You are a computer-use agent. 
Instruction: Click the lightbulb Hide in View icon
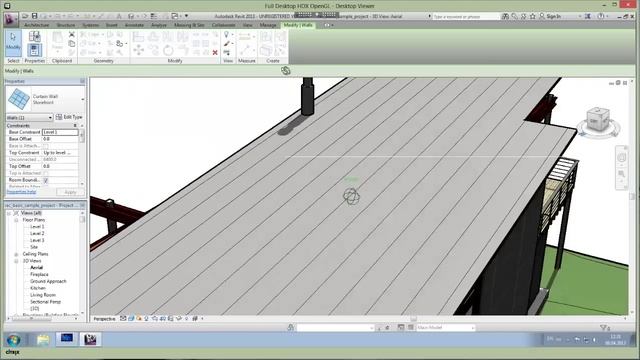pyautogui.click(x=227, y=35)
